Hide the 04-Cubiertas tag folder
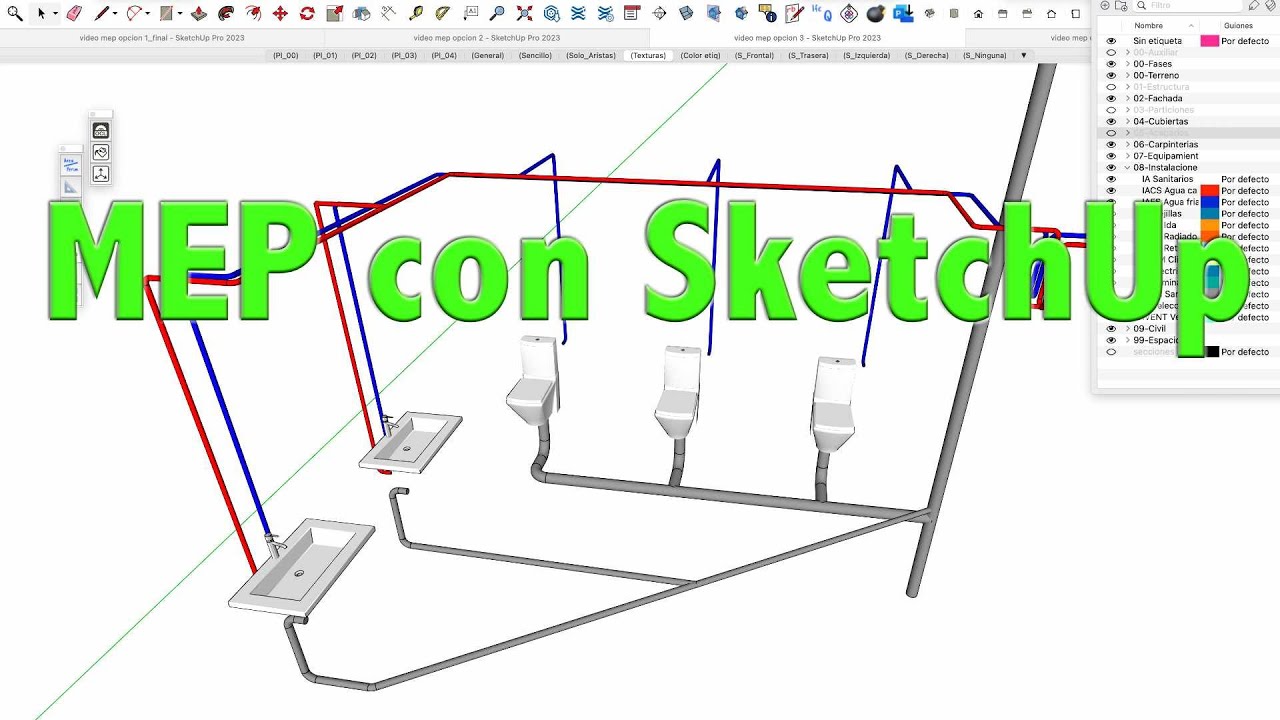Screen dimensions: 1280x720 click(x=1111, y=121)
